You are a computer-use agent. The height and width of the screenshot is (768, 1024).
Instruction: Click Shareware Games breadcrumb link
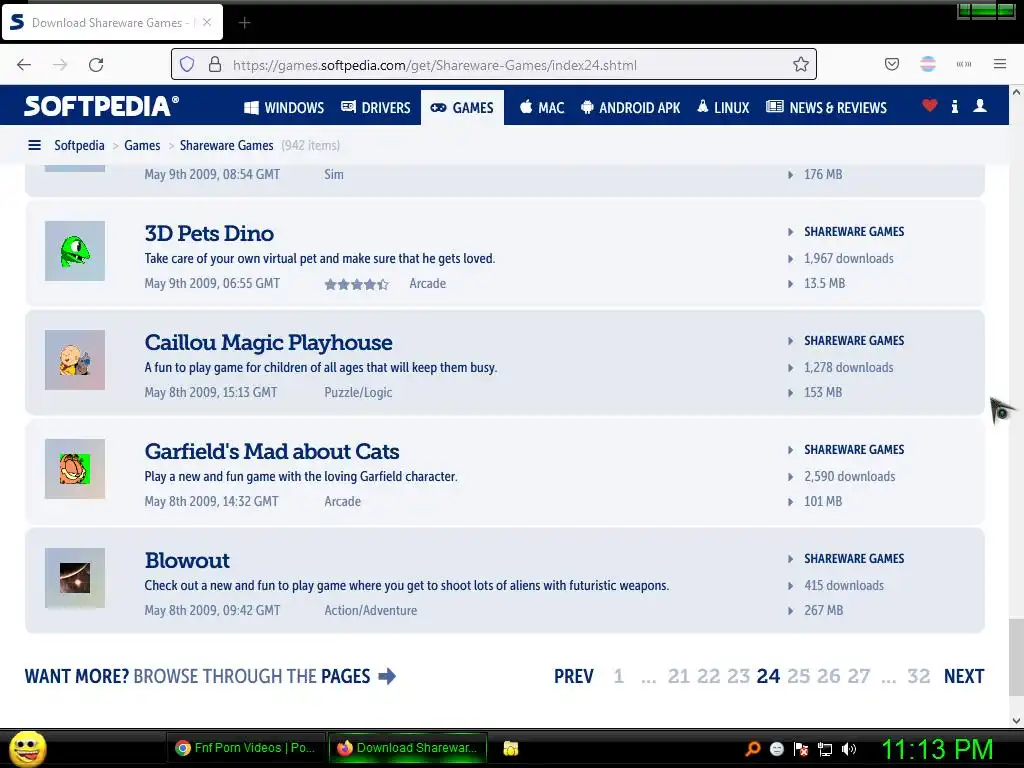[x=226, y=145]
